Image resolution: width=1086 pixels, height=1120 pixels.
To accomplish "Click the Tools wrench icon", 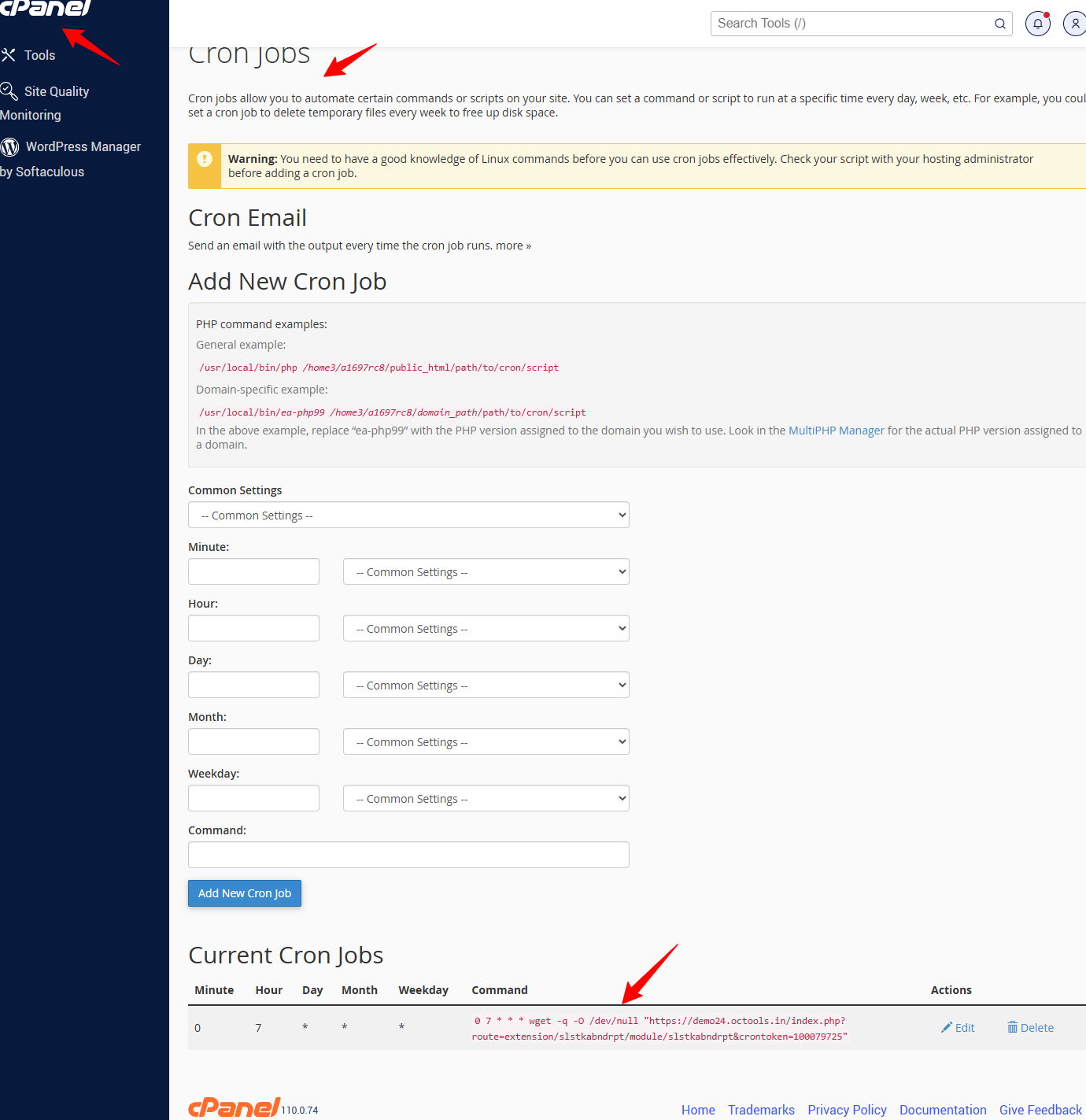I will (x=9, y=55).
